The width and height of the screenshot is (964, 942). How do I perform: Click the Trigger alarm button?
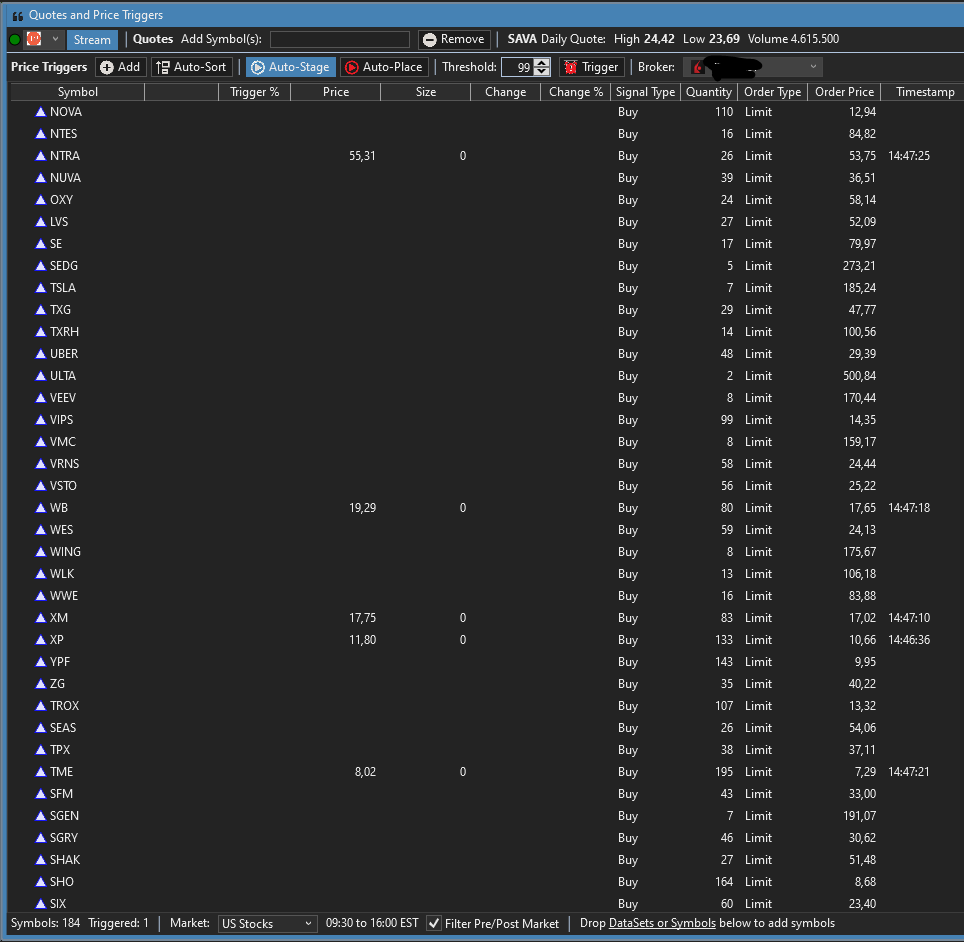pyautogui.click(x=591, y=67)
